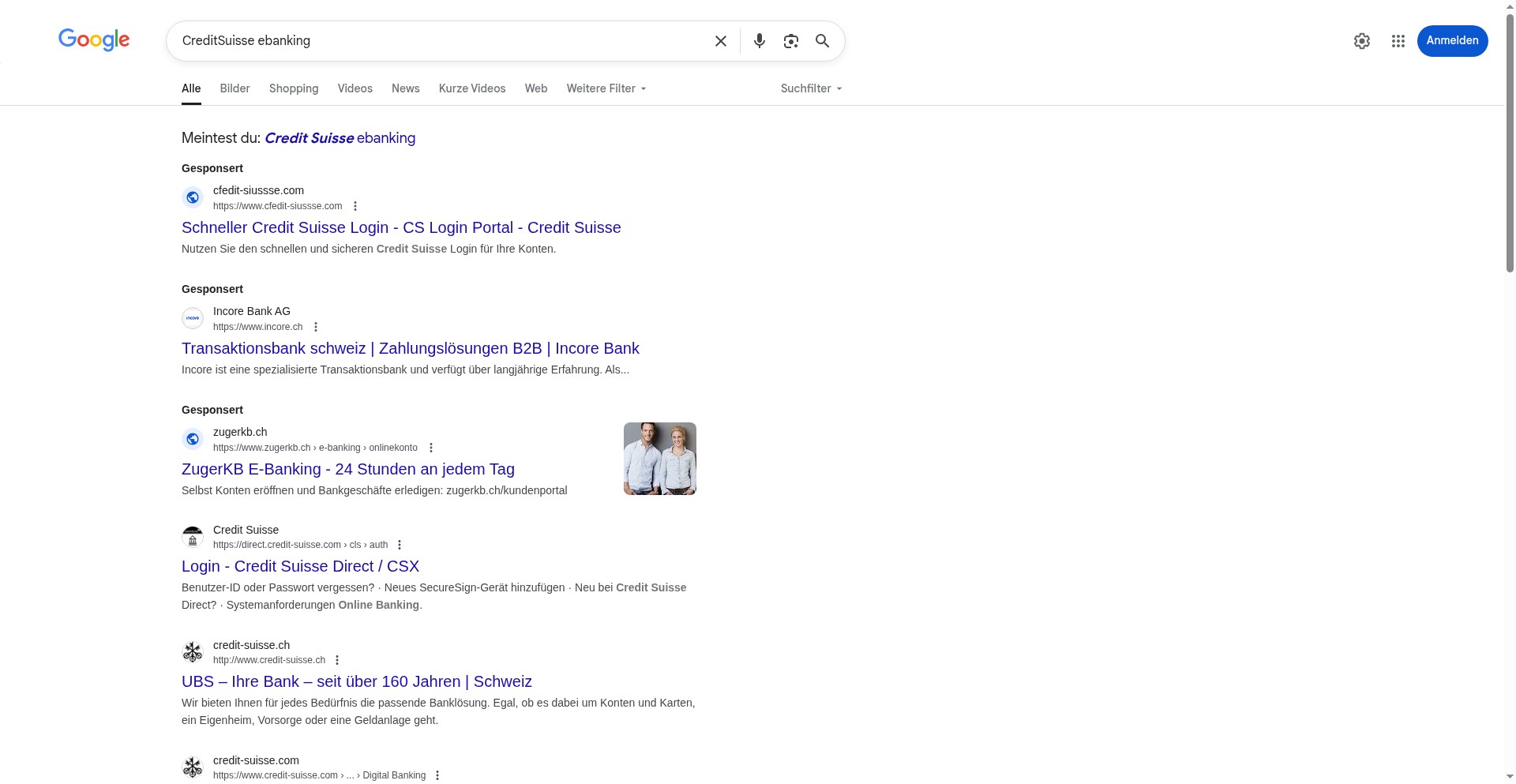
Task: Click the zugerkb.ch e-banking onlinekonto breadcrumb
Action: tap(316, 448)
